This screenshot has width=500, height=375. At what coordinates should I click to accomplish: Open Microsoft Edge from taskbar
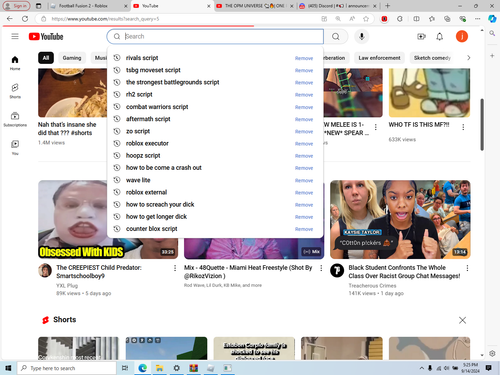pyautogui.click(x=143, y=368)
